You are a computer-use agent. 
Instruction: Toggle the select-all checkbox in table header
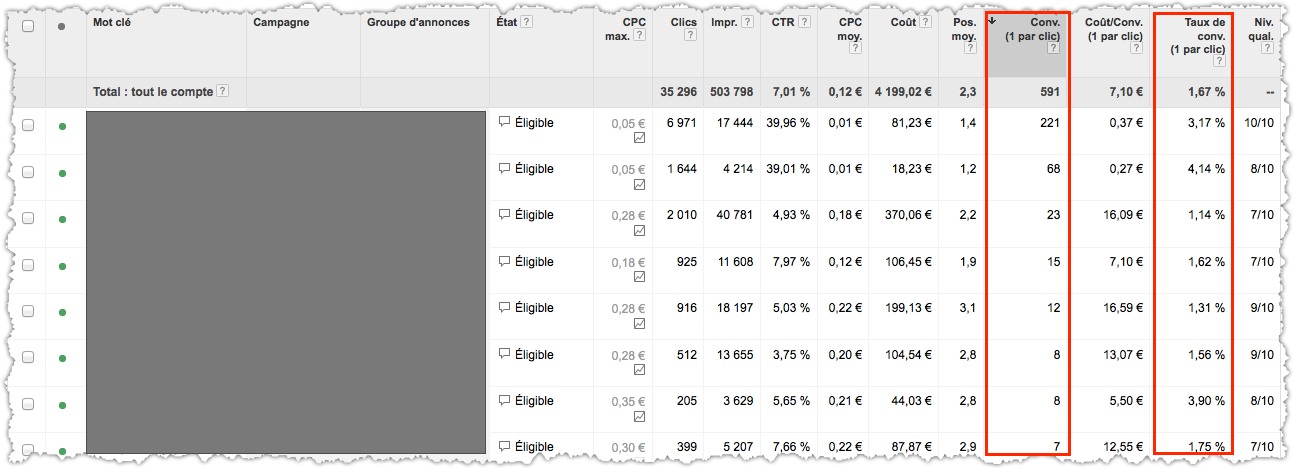28,26
